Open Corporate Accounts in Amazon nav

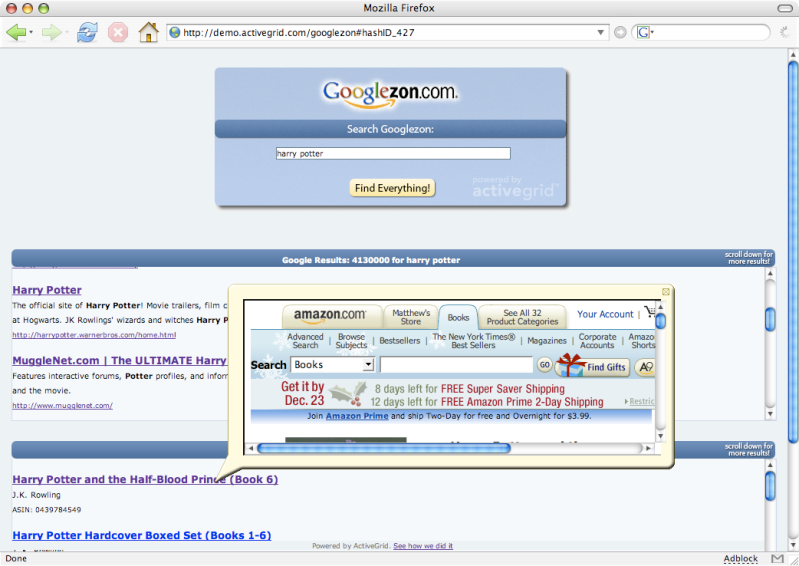[597, 341]
